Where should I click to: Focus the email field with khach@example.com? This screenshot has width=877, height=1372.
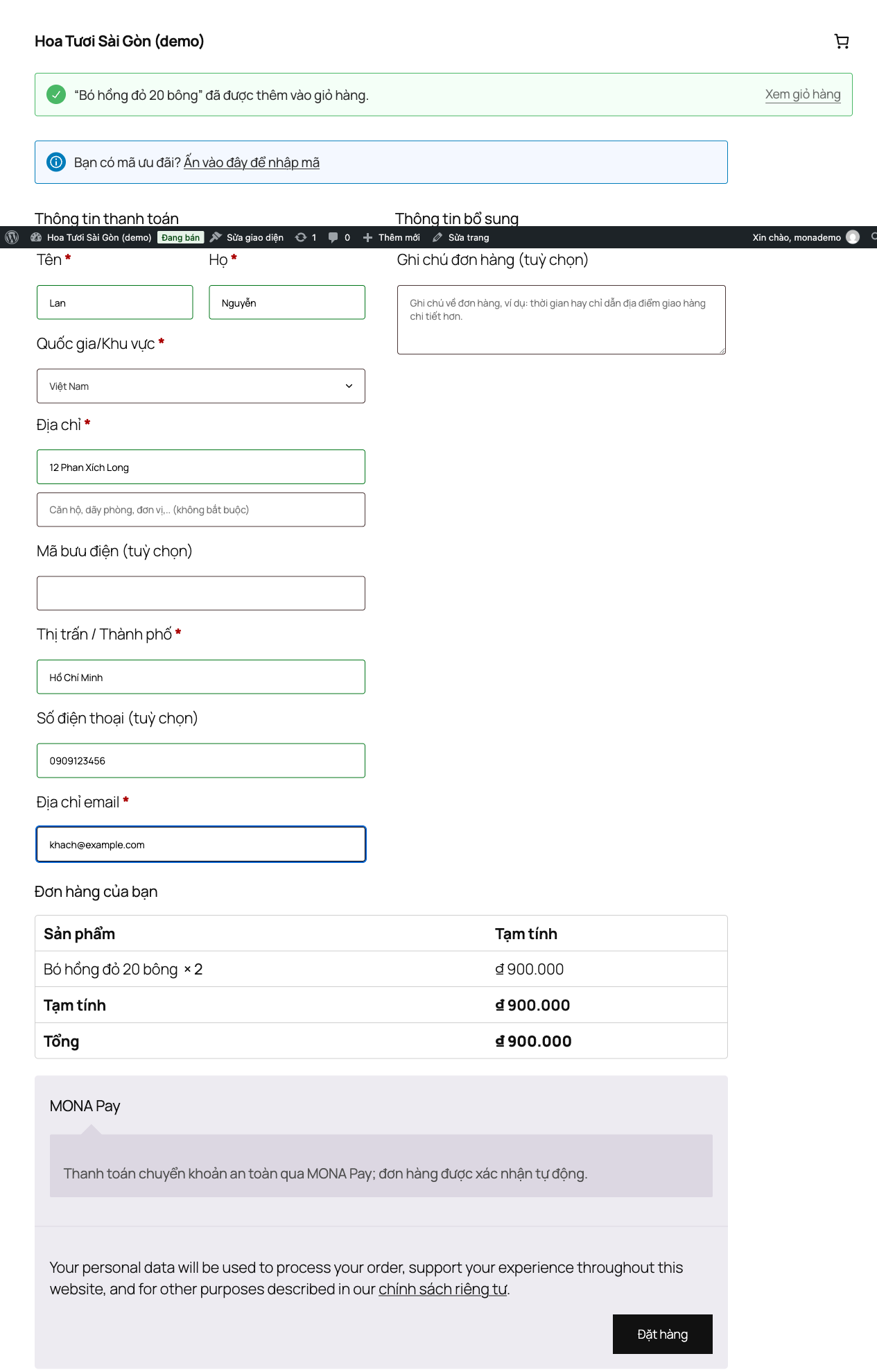click(201, 844)
